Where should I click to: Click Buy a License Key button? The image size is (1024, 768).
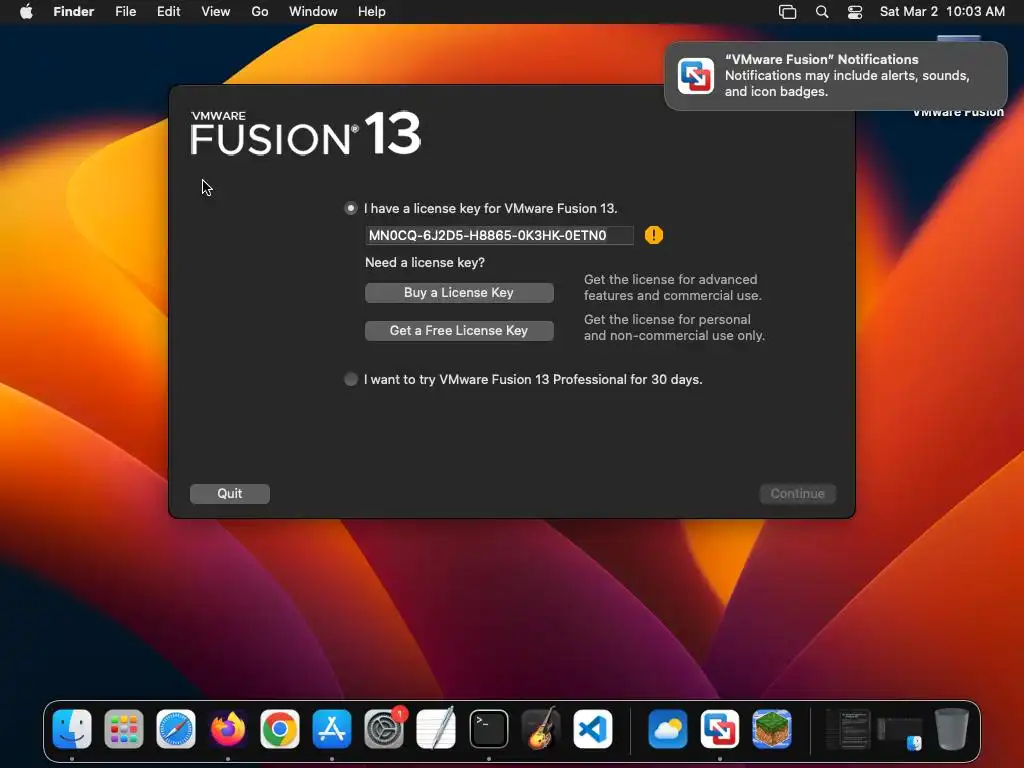click(459, 293)
